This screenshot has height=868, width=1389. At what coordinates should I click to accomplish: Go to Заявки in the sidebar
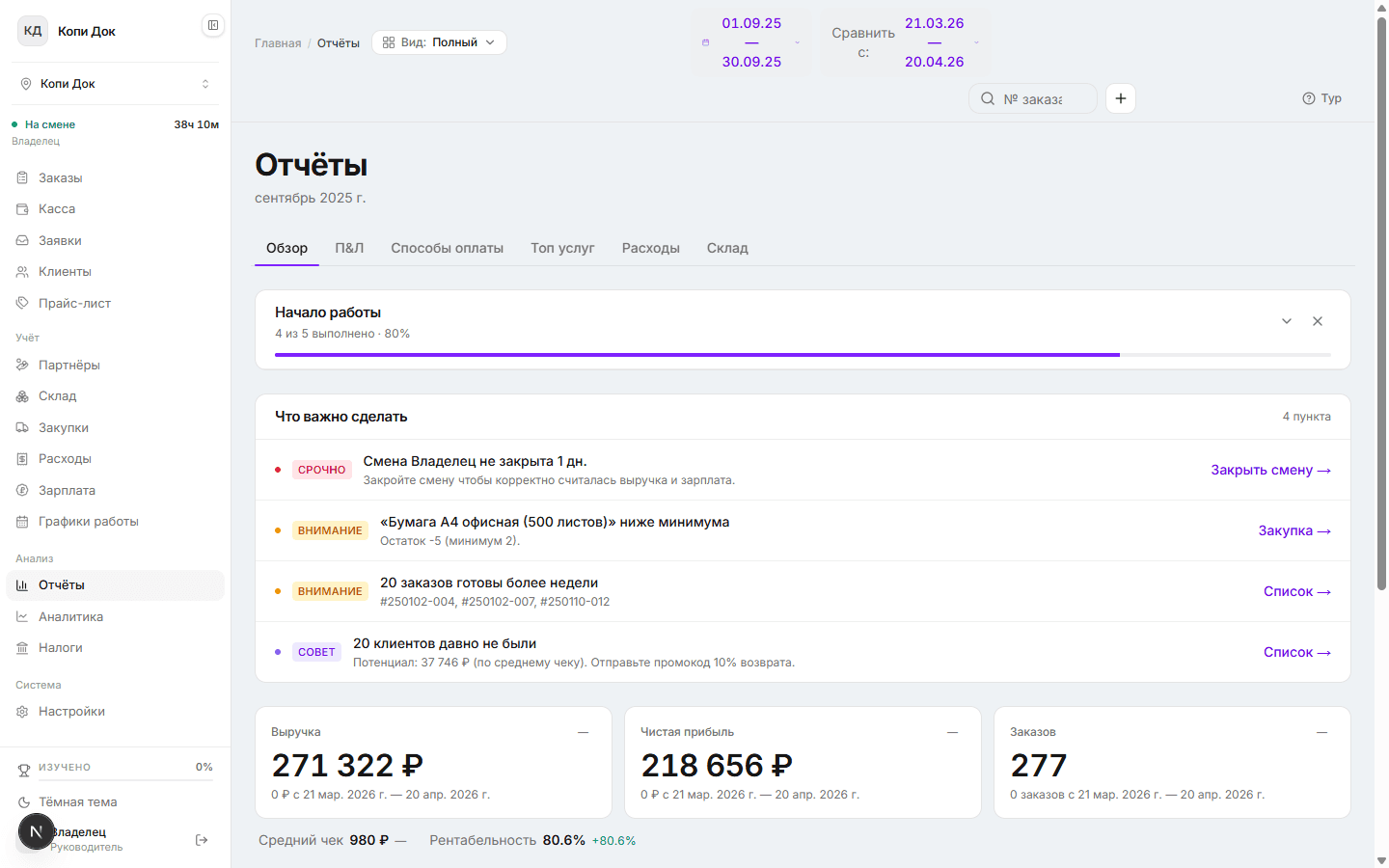(x=116, y=240)
